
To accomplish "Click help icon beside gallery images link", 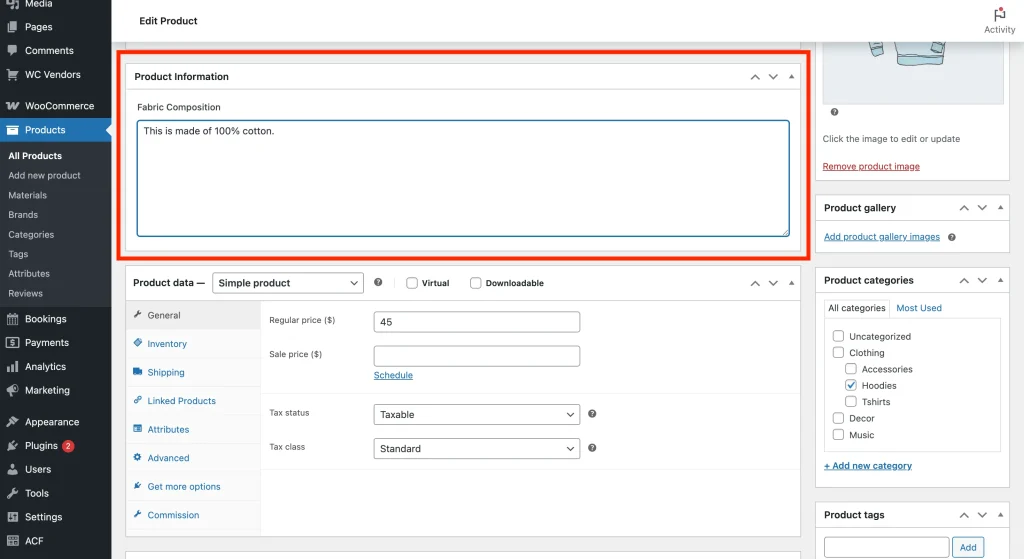I will (x=952, y=237).
